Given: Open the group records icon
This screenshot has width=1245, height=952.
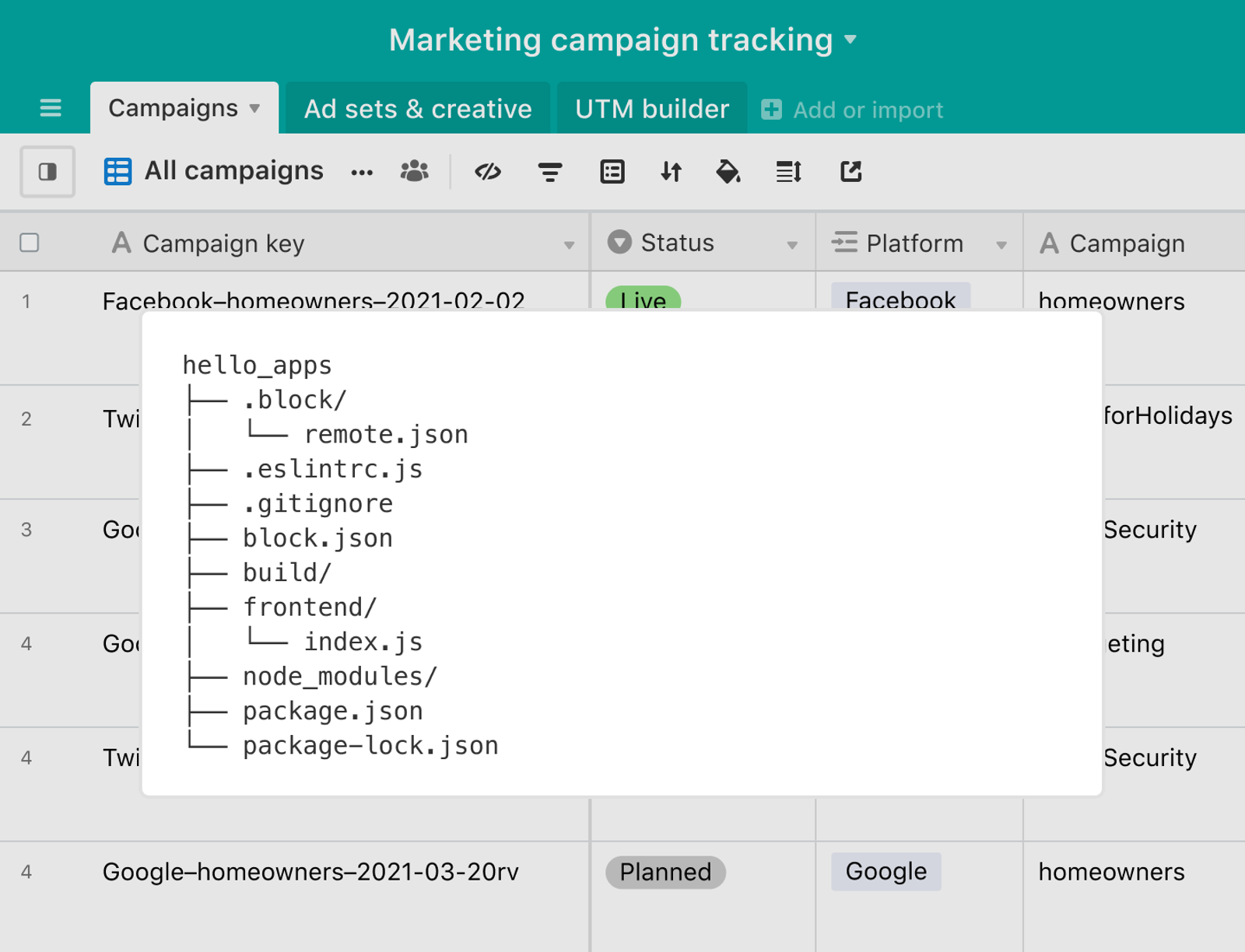Looking at the screenshot, I should [x=612, y=171].
